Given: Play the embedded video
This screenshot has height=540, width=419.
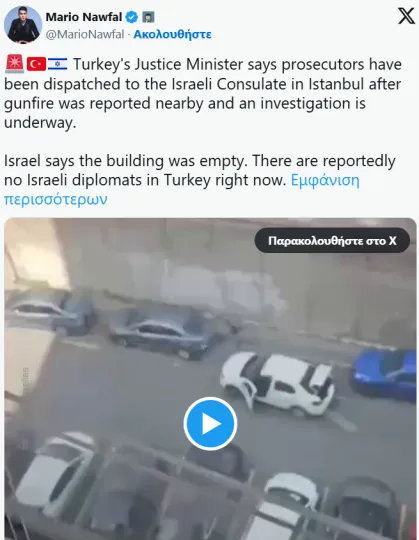Looking at the screenshot, I should [x=210, y=424].
